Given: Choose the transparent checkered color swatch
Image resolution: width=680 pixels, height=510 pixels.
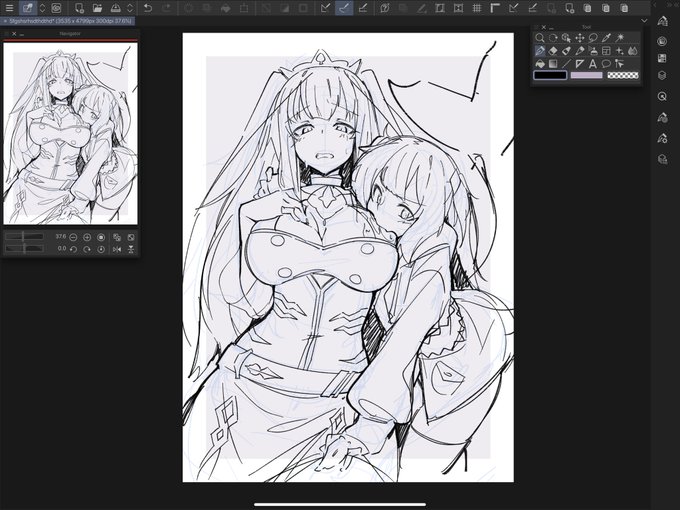Looking at the screenshot, I should click(x=623, y=75).
